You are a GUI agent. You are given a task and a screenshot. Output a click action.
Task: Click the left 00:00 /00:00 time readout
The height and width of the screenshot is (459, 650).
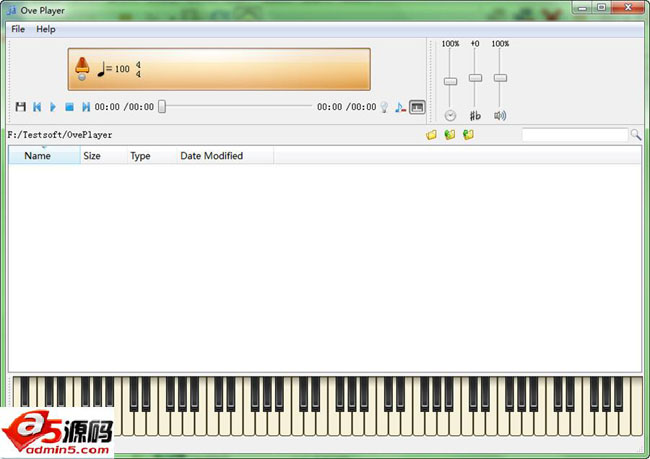[x=124, y=107]
